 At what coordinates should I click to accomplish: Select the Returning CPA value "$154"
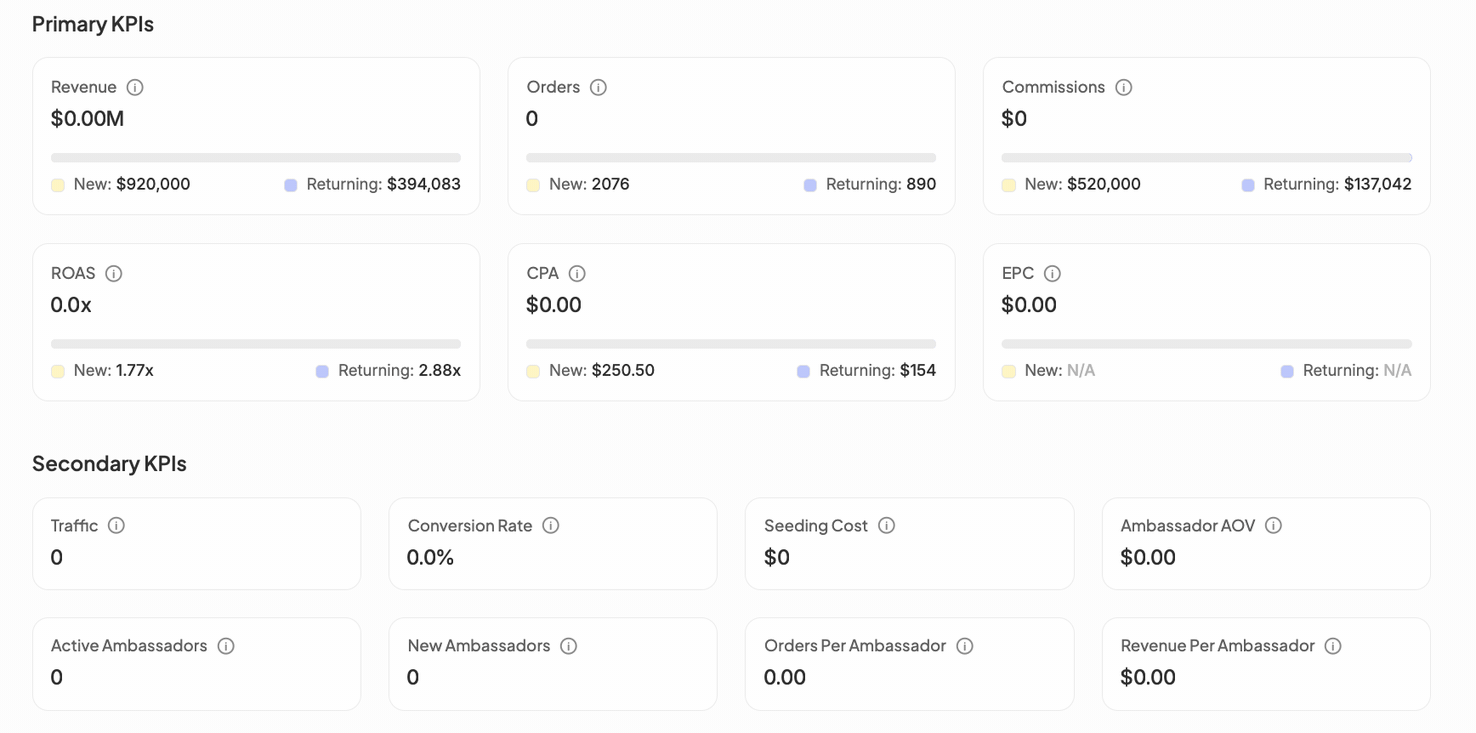point(918,370)
